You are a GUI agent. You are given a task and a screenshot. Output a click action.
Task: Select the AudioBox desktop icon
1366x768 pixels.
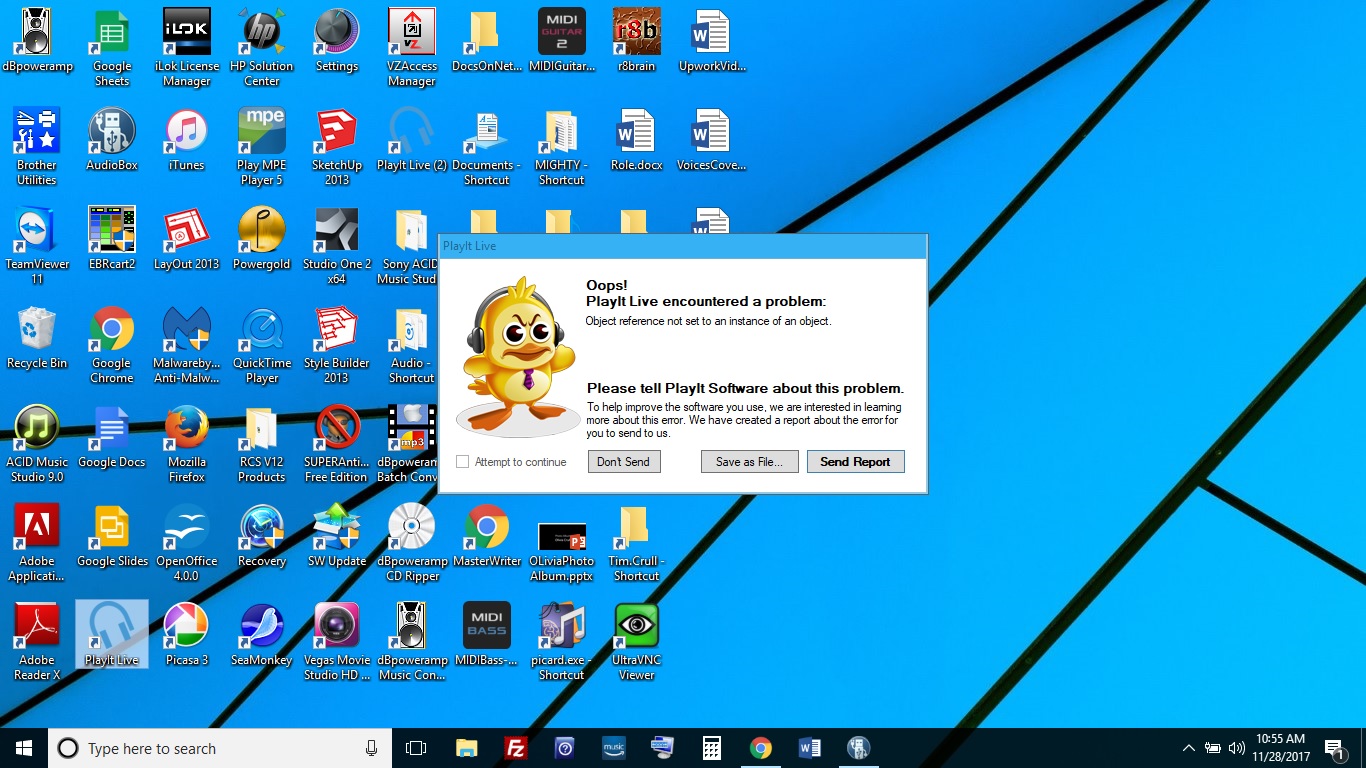tap(112, 140)
